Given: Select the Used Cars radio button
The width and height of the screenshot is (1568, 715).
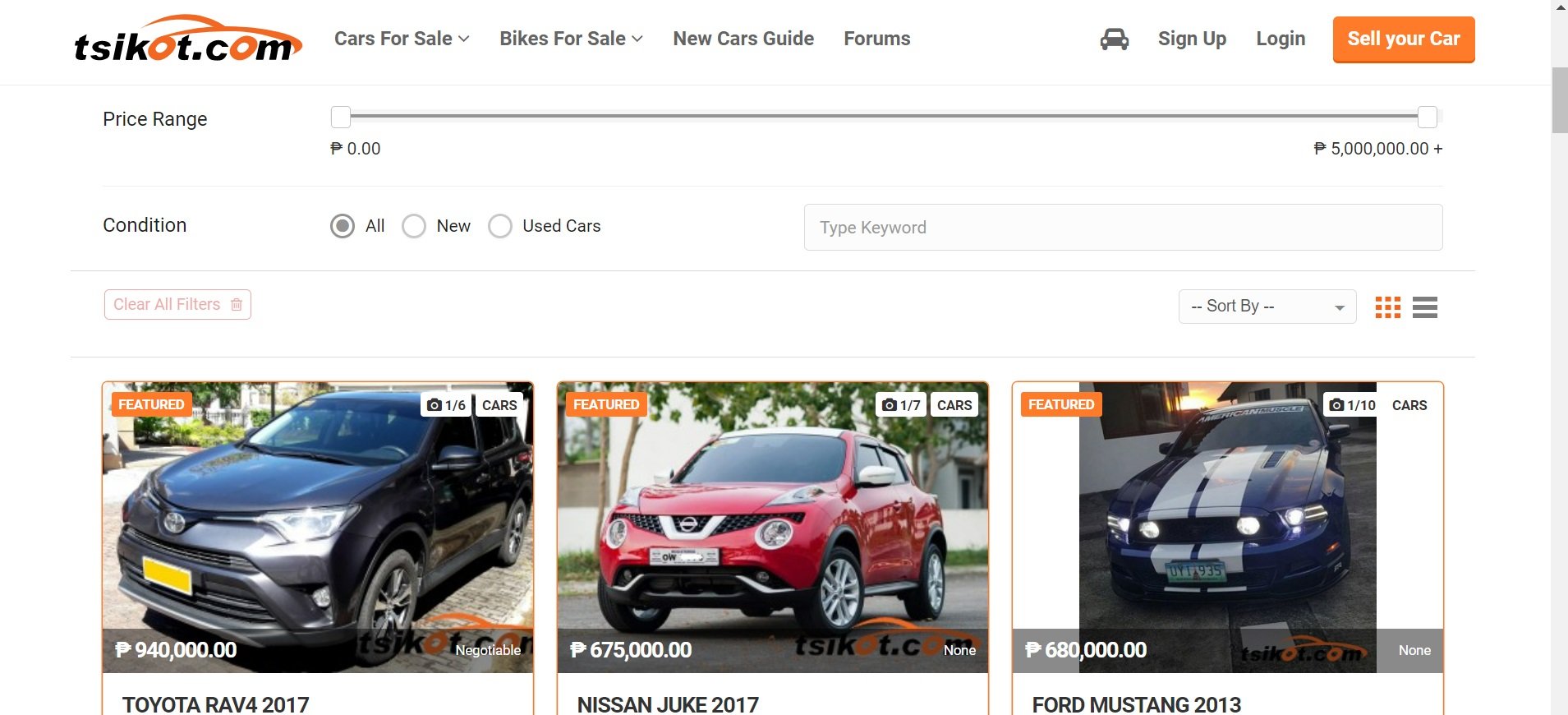Looking at the screenshot, I should point(500,226).
